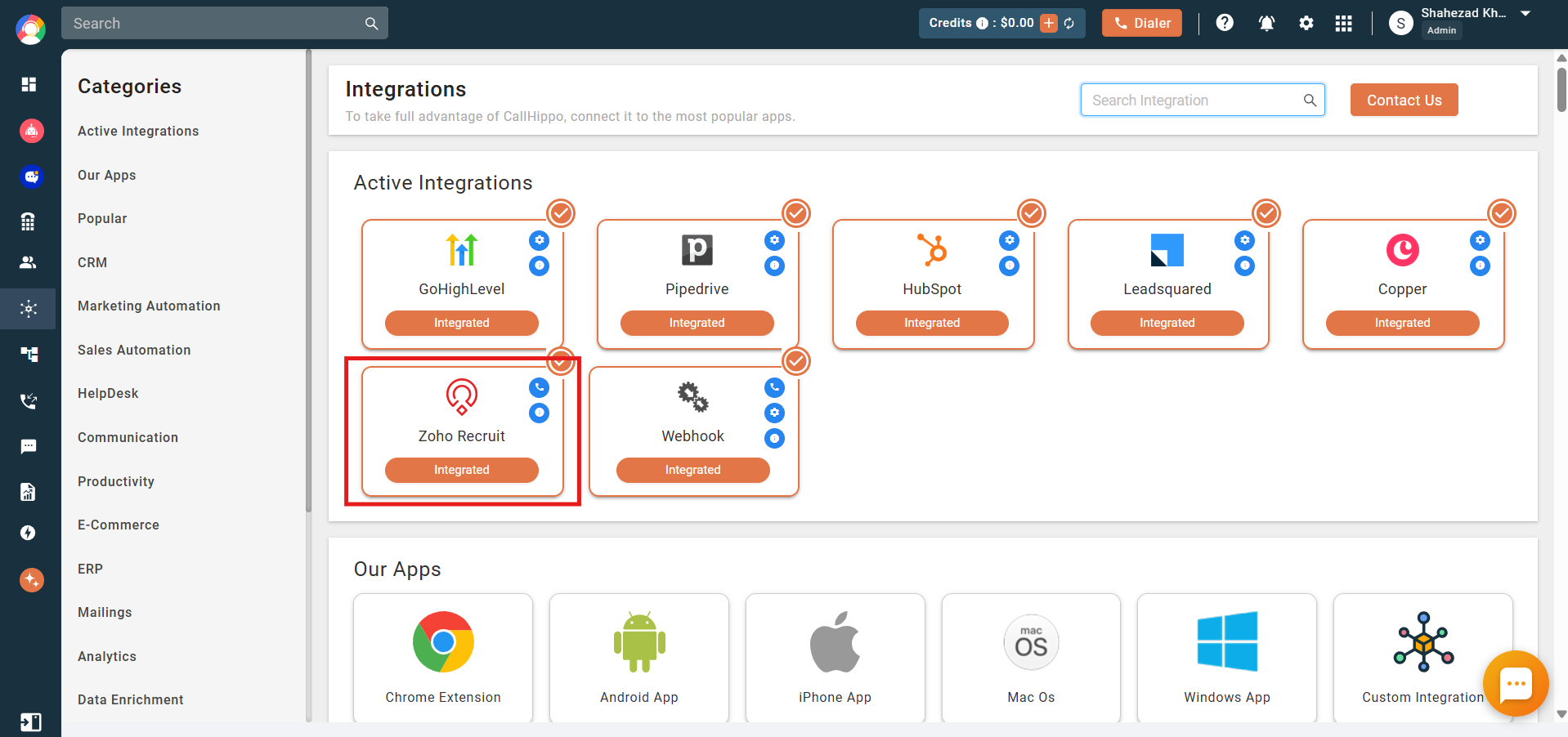Select Active Integrations category

point(138,131)
